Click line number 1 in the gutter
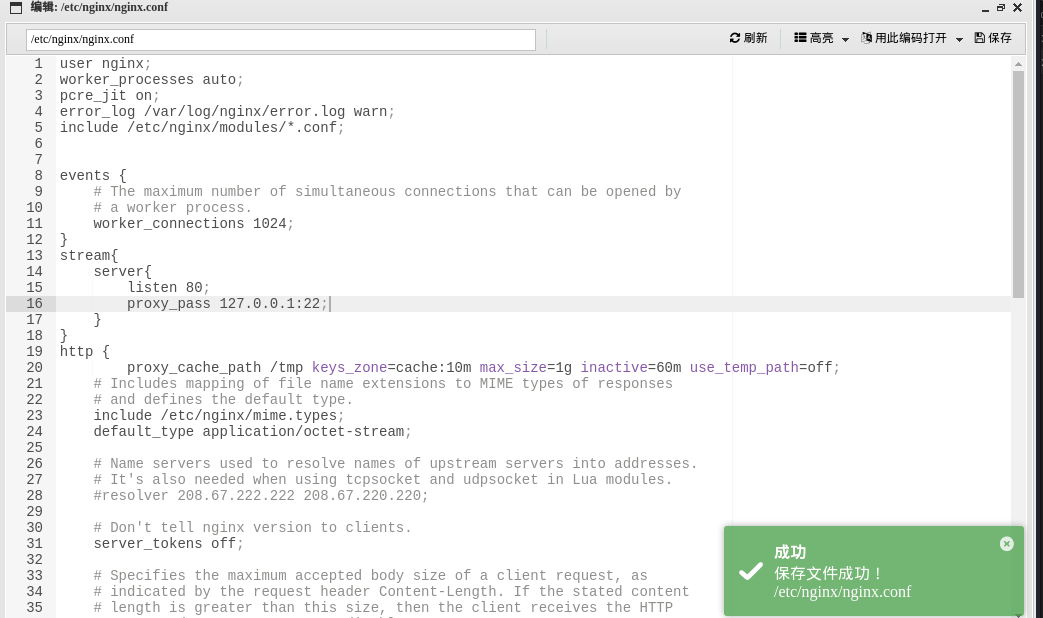The width and height of the screenshot is (1043, 618). click(39, 64)
